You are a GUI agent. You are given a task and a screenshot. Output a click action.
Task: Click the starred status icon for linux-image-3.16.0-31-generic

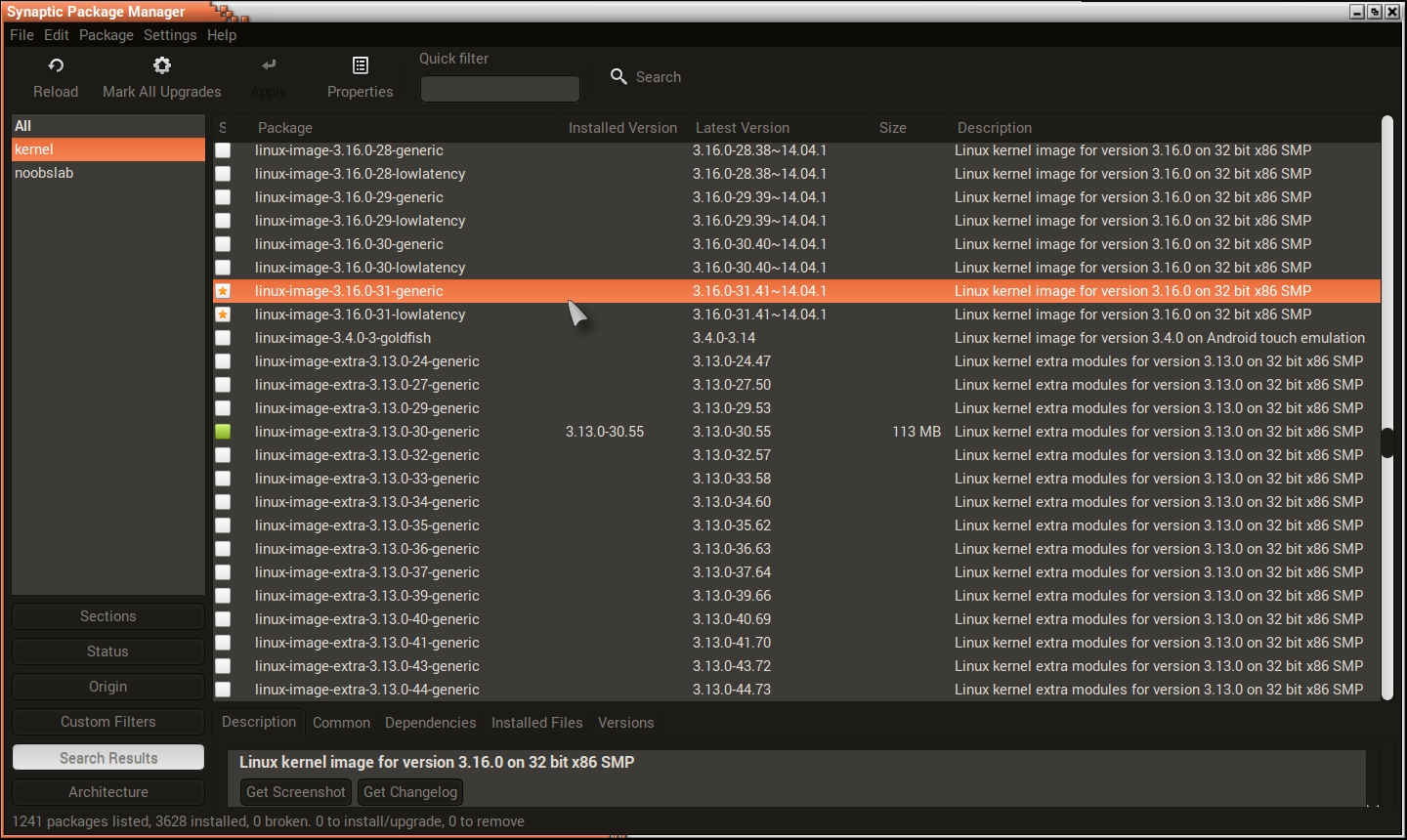pyautogui.click(x=224, y=291)
